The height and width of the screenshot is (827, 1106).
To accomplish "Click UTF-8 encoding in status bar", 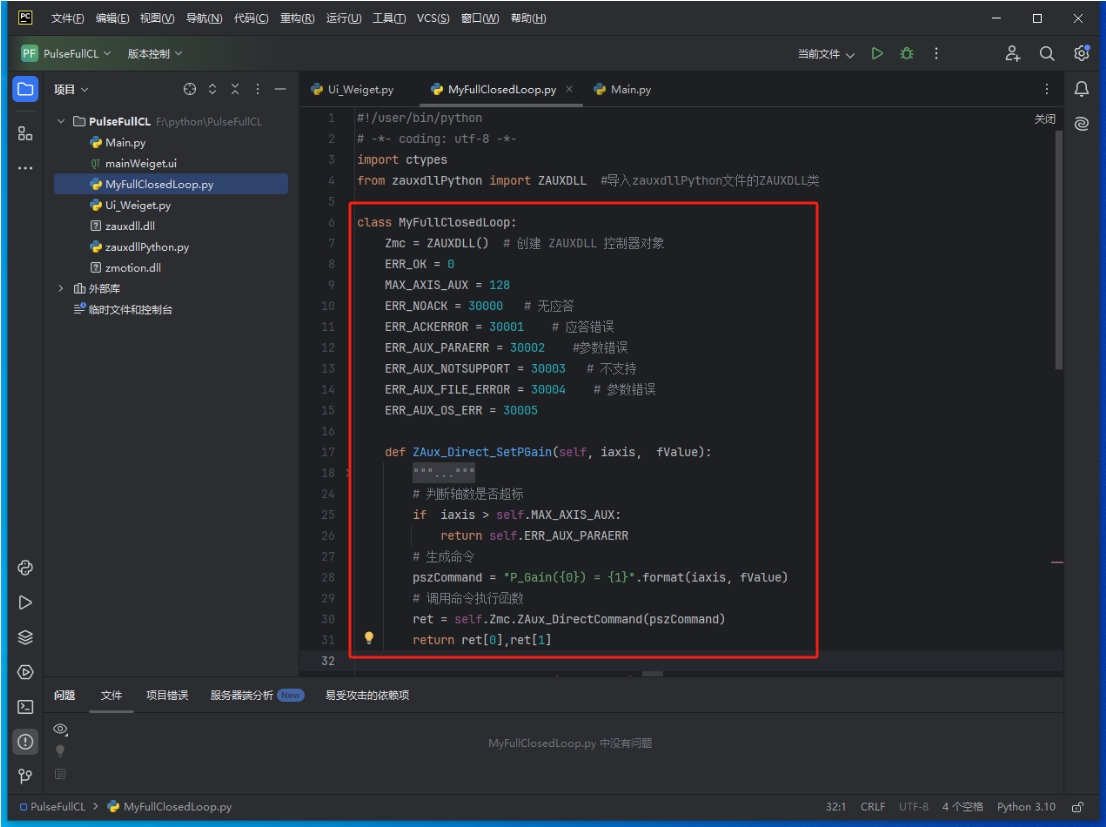I will point(913,807).
